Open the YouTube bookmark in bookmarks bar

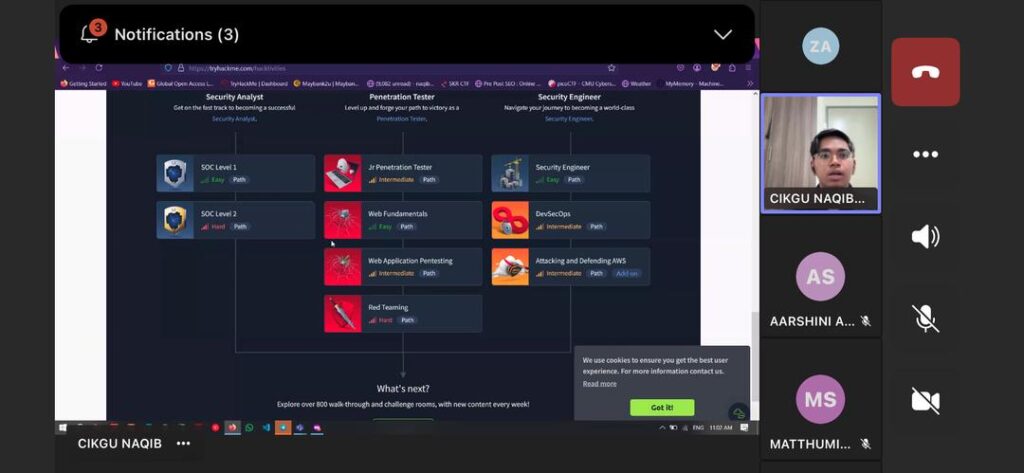pos(127,84)
